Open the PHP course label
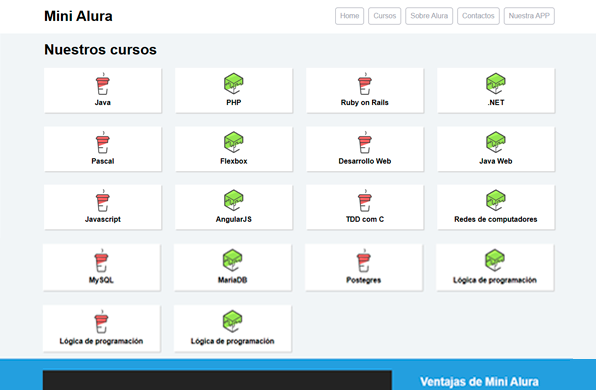The image size is (596, 390). (233, 103)
